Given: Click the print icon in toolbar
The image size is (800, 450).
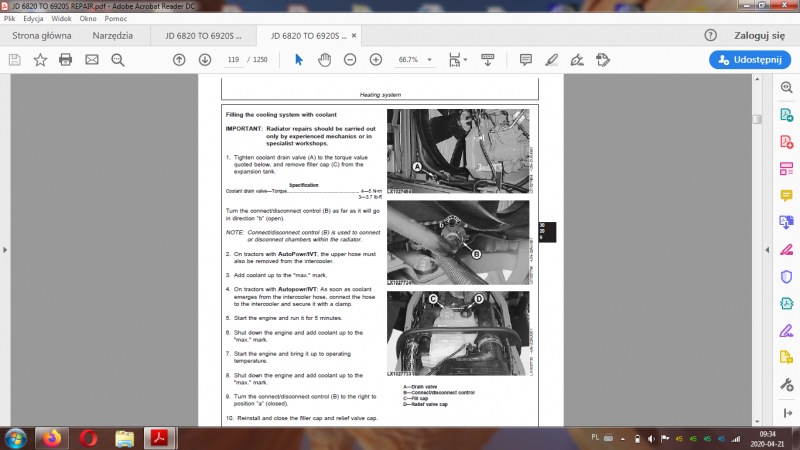Looking at the screenshot, I should click(x=66, y=60).
